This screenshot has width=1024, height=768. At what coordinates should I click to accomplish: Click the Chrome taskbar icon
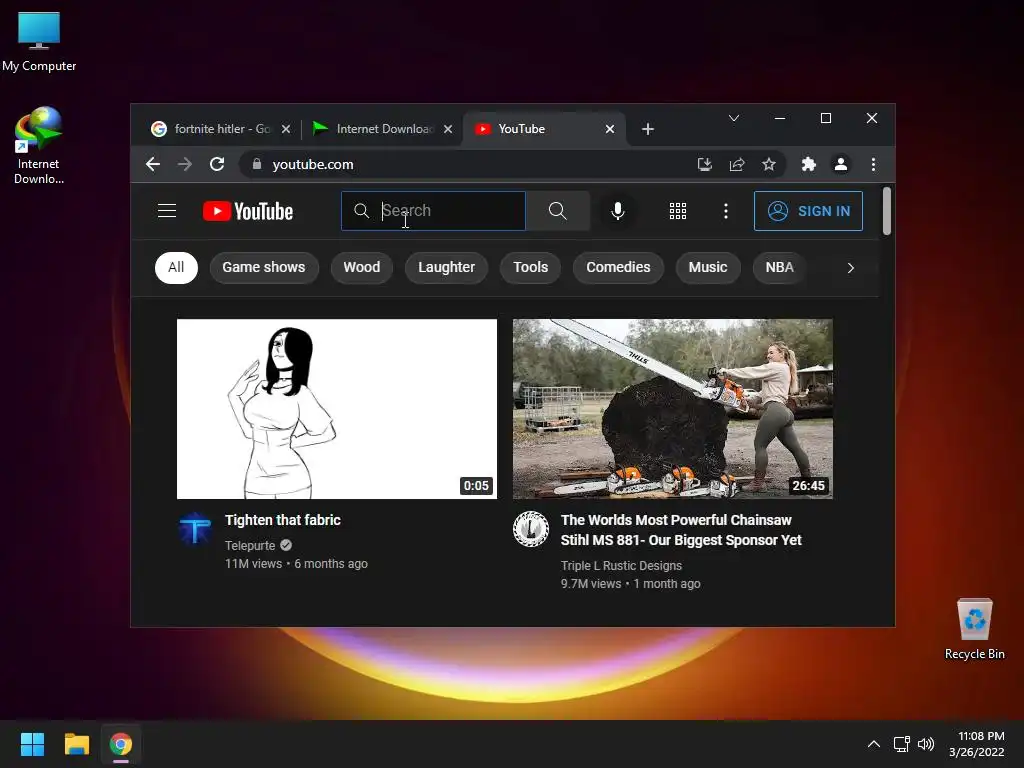tap(121, 744)
